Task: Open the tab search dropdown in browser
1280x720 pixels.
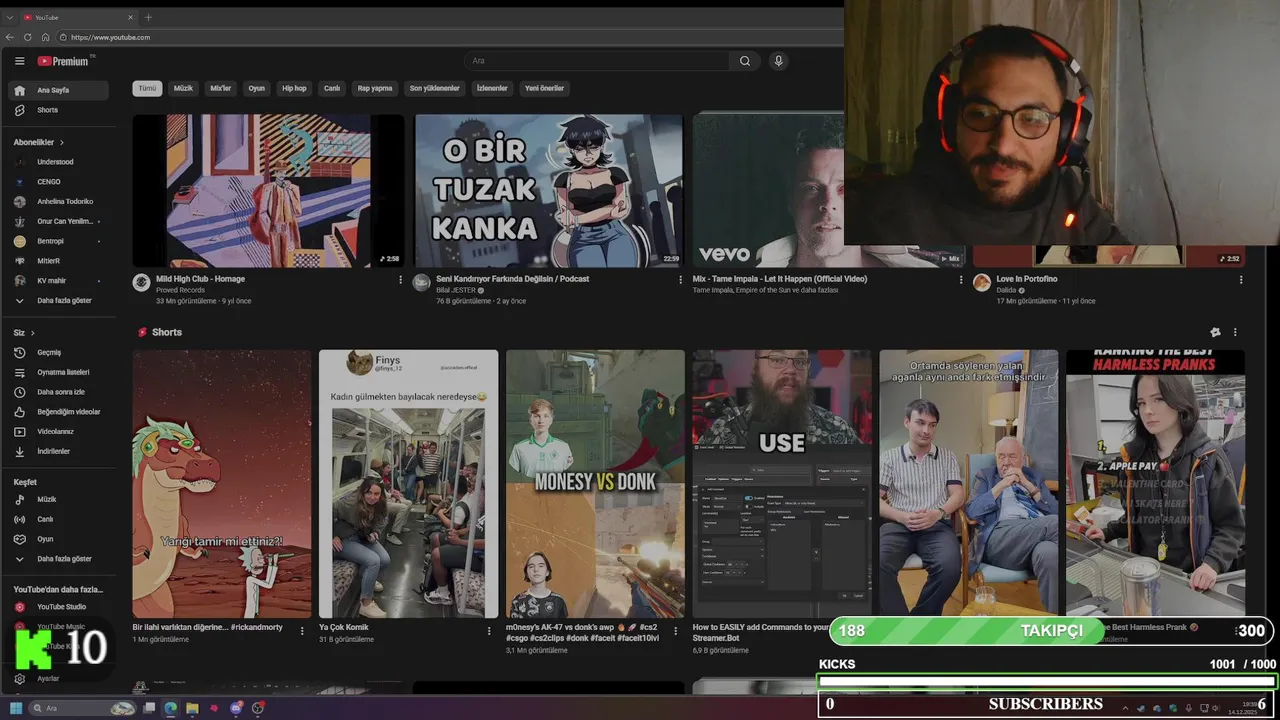Action: pyautogui.click(x=10, y=17)
